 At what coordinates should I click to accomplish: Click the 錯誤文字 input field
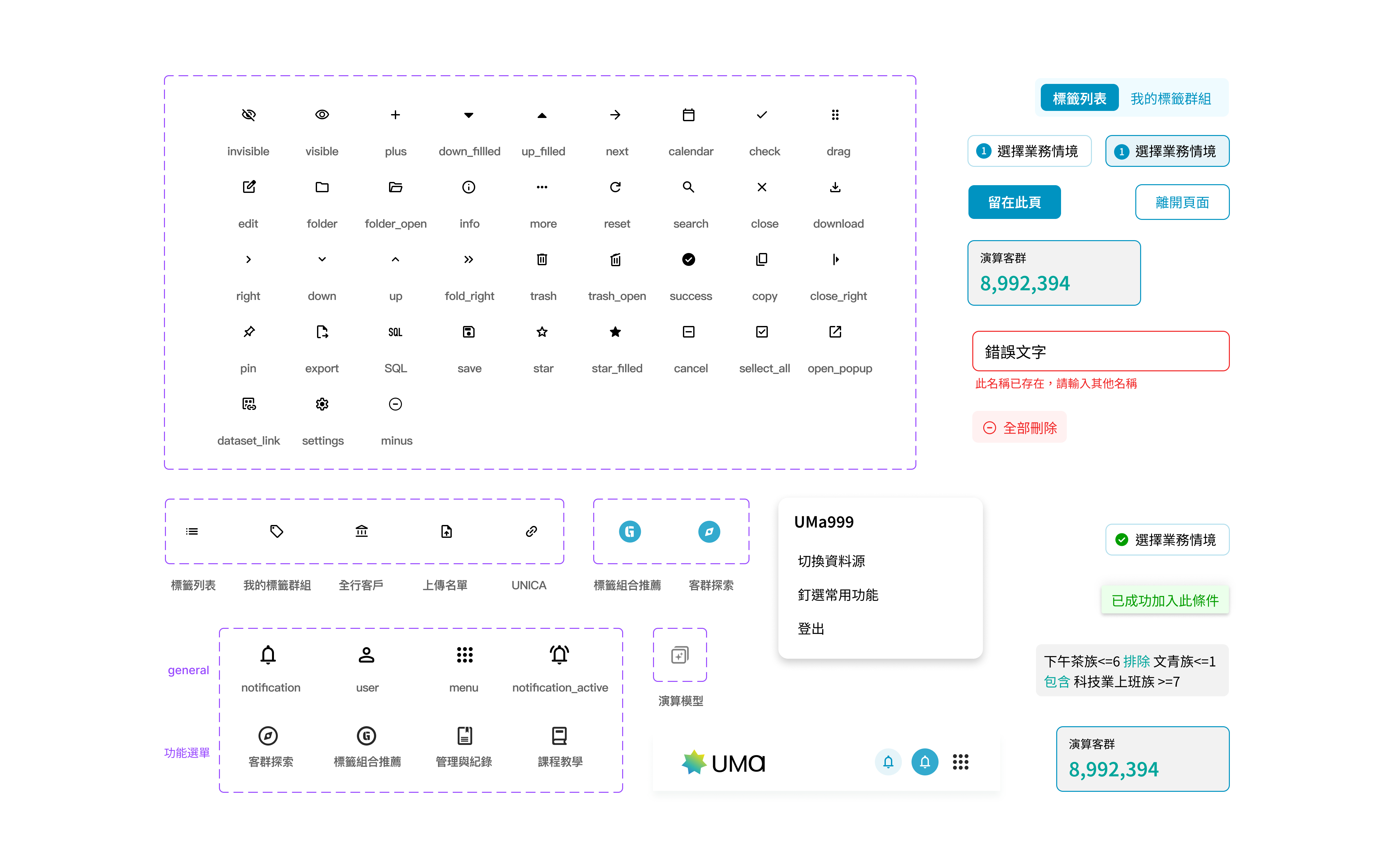coord(1100,351)
